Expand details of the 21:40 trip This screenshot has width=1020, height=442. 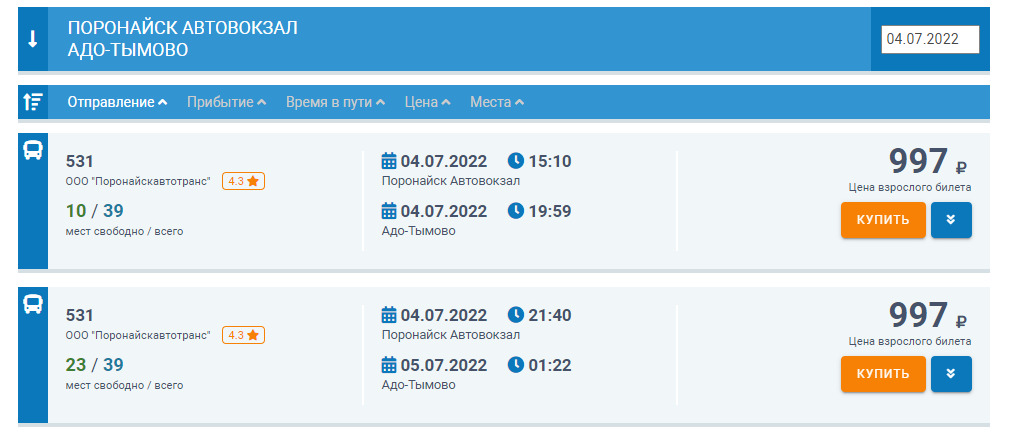coord(951,374)
